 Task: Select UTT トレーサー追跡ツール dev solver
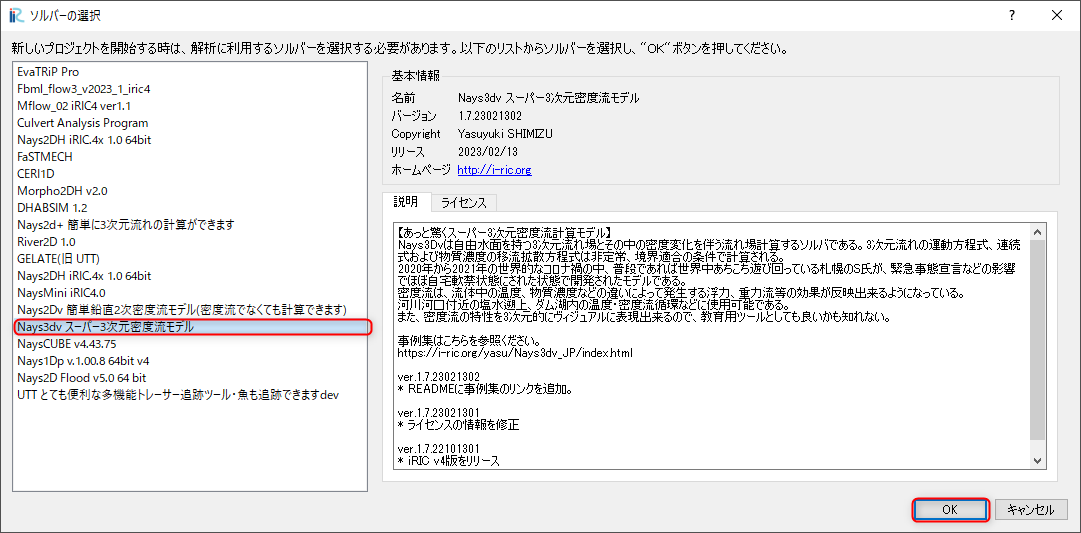(190, 394)
